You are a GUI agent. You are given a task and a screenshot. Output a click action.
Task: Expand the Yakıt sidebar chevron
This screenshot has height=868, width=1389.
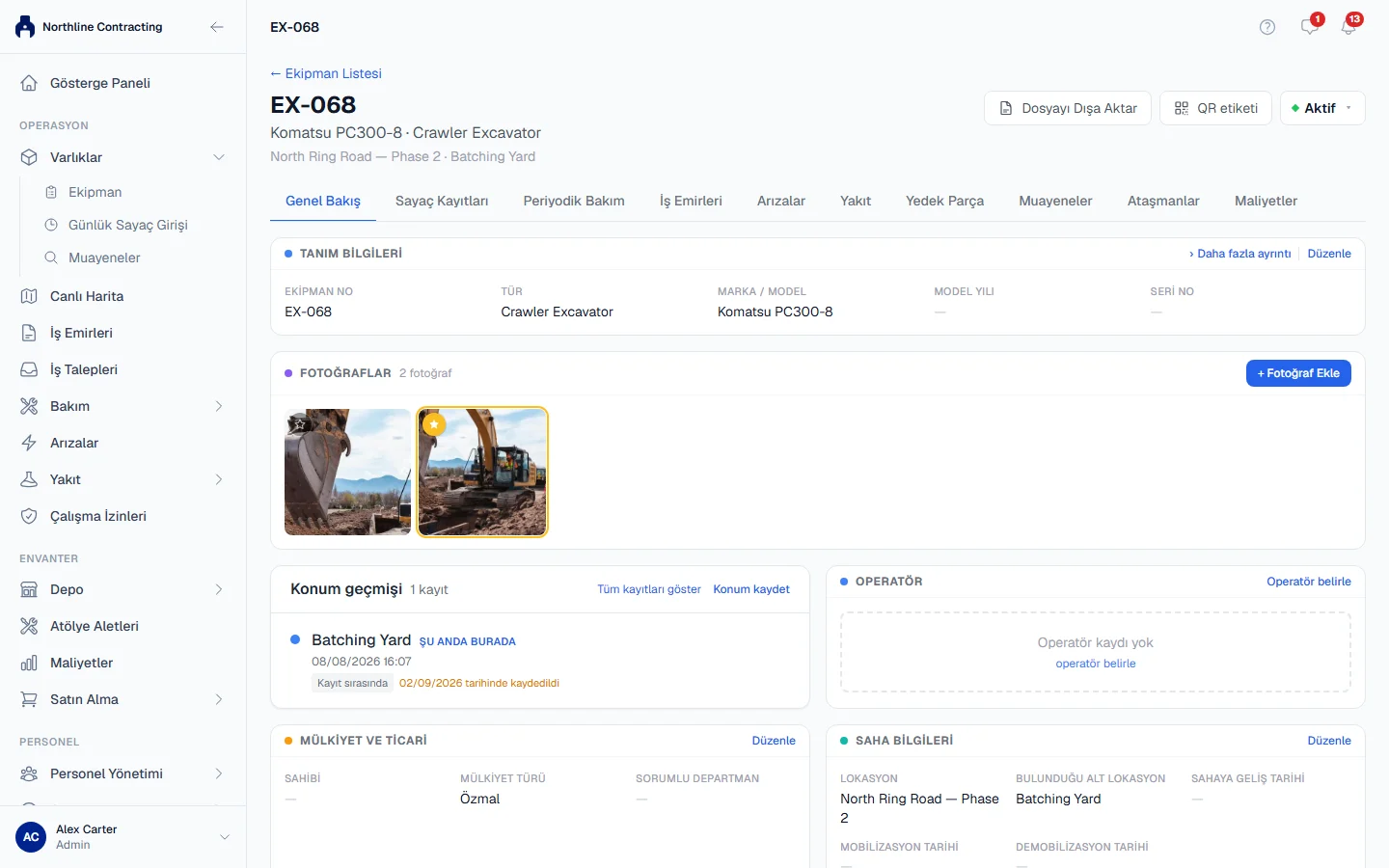click(219, 479)
